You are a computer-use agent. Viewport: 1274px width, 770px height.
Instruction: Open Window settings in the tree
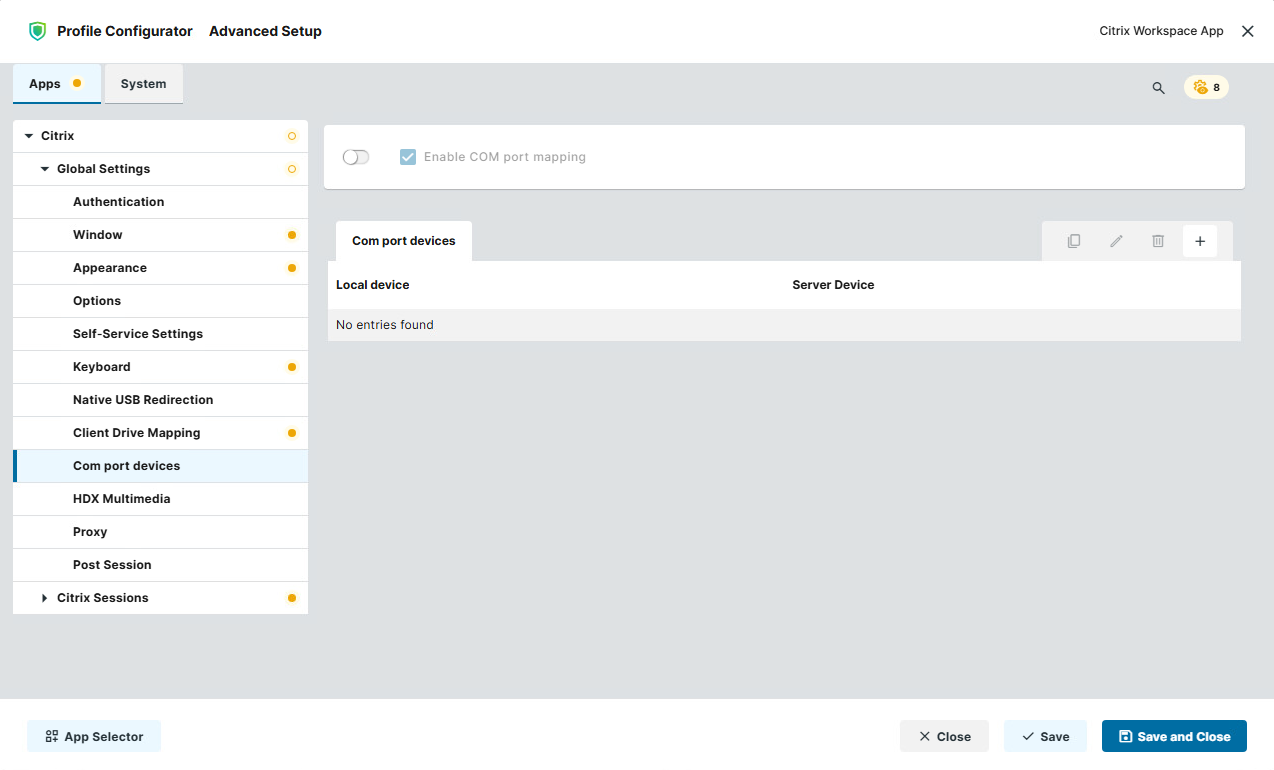[160, 235]
